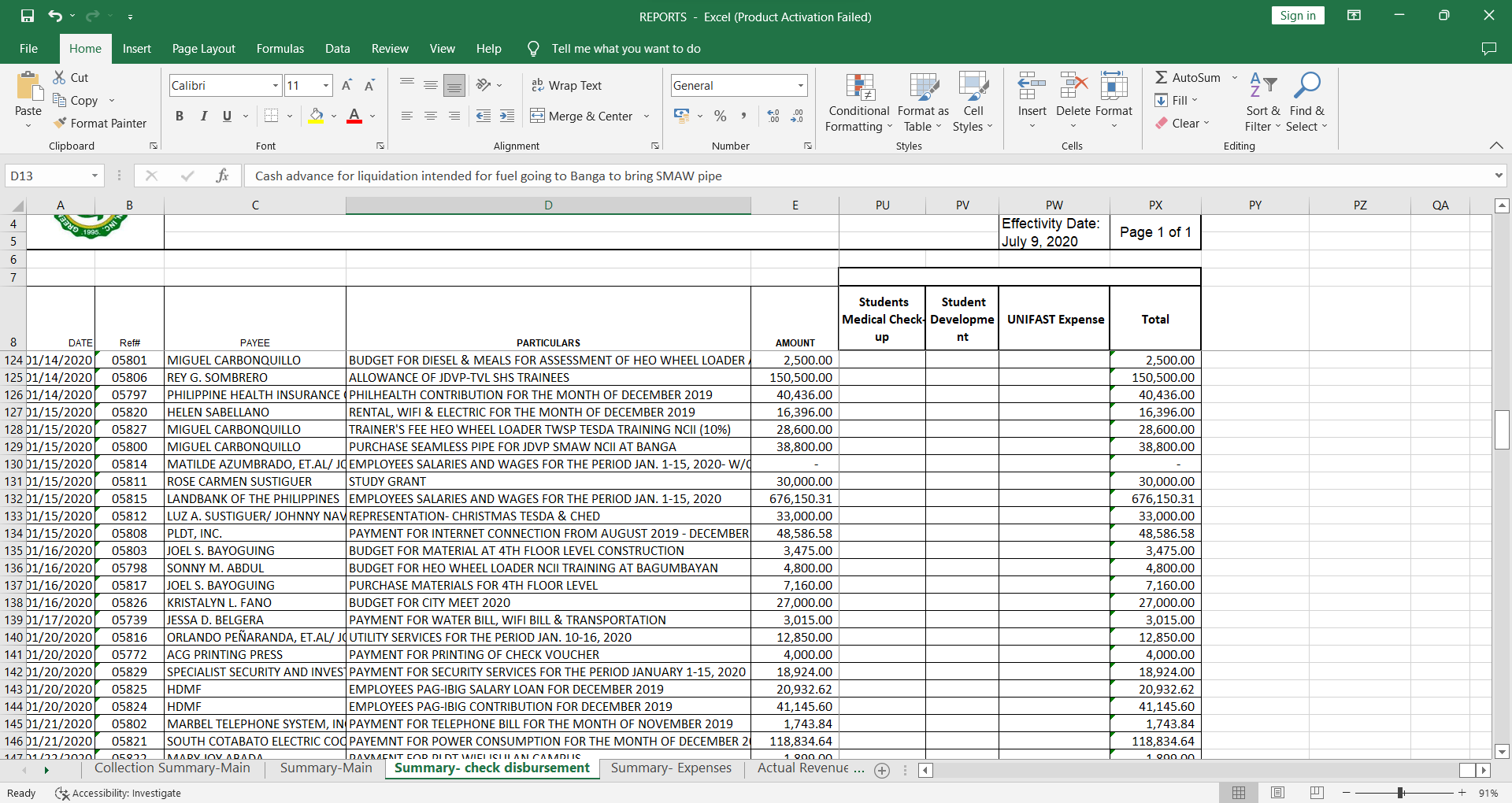1512x803 pixels.
Task: Open the font name dropdown Calibri
Action: pos(276,85)
